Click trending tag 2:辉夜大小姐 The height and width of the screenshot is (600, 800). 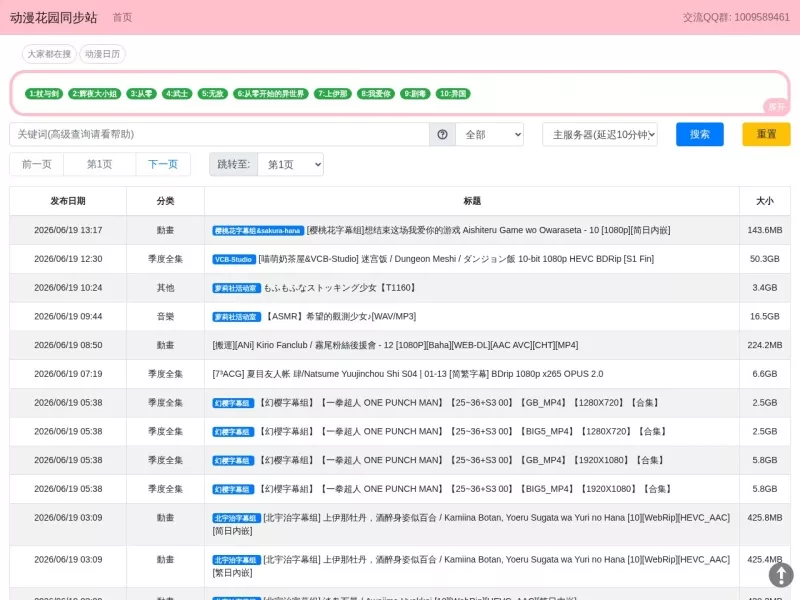point(94,94)
